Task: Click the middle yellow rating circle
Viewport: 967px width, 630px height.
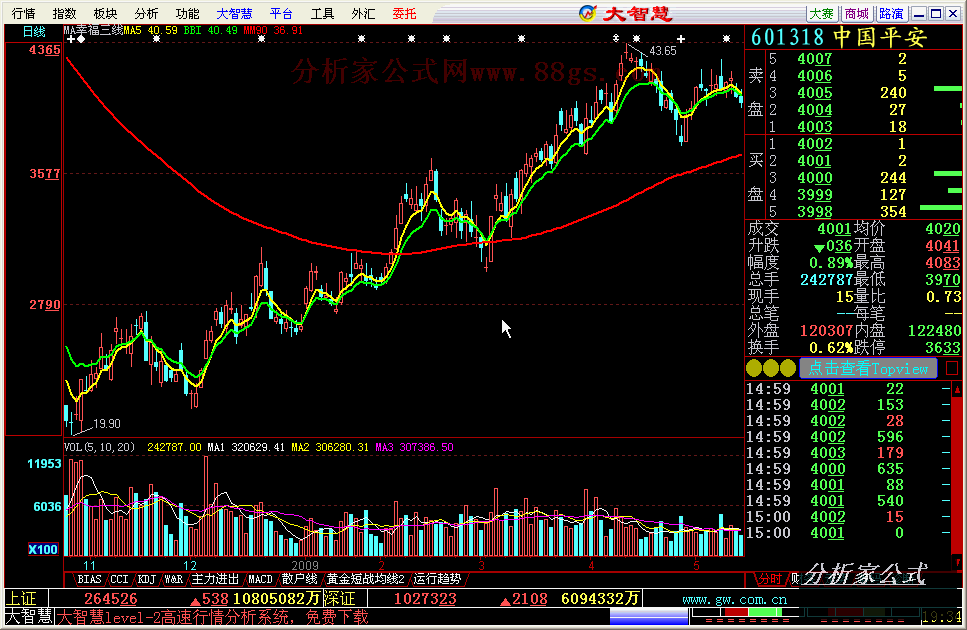Action: click(771, 369)
